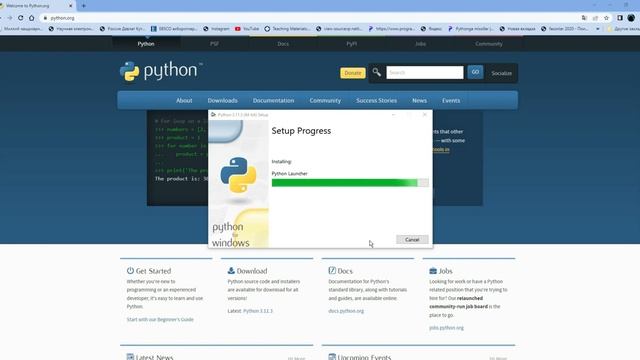Click the Download section arrow icon
The width and height of the screenshot is (640, 360).
coord(231,271)
